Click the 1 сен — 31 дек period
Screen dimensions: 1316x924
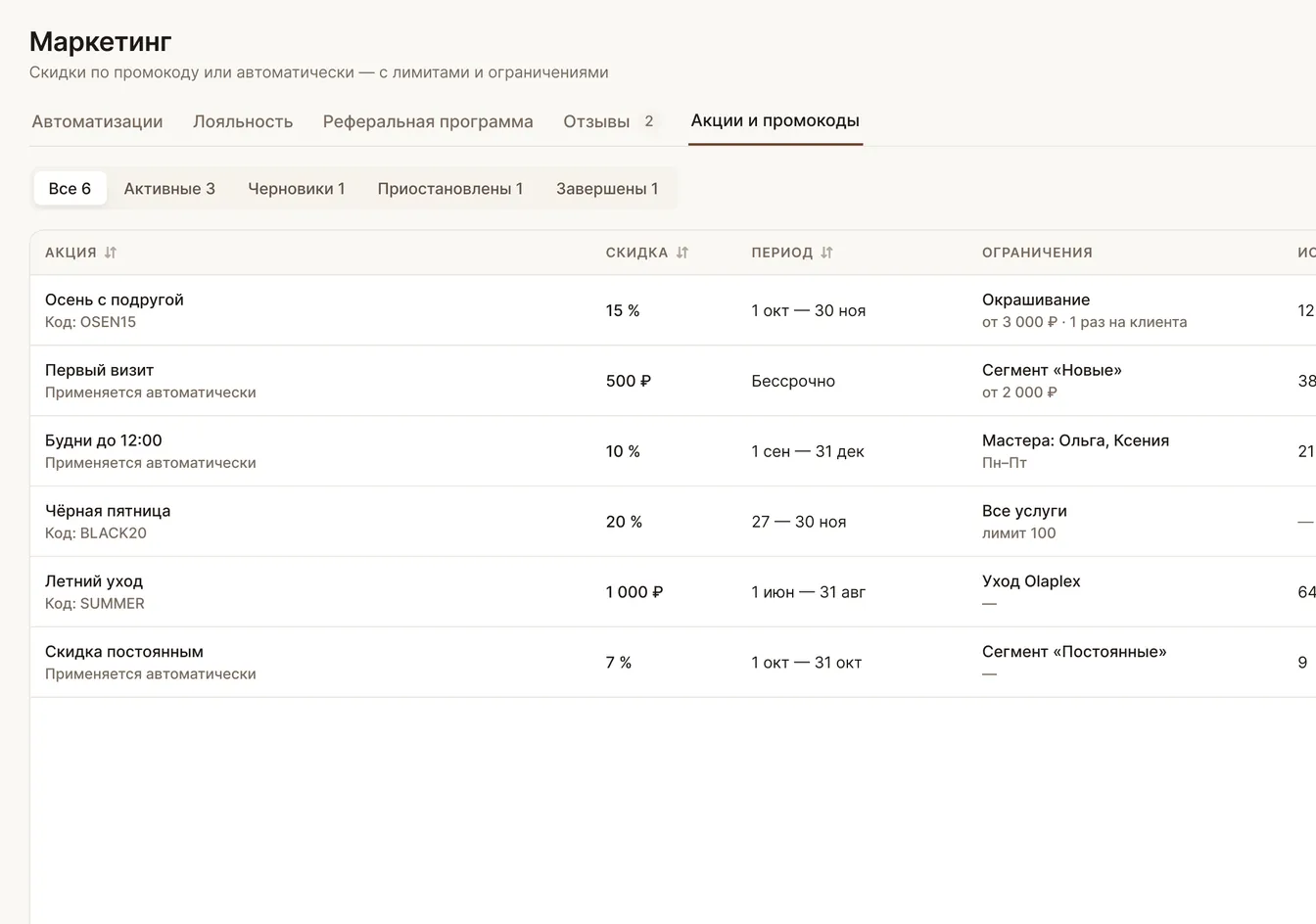808,451
